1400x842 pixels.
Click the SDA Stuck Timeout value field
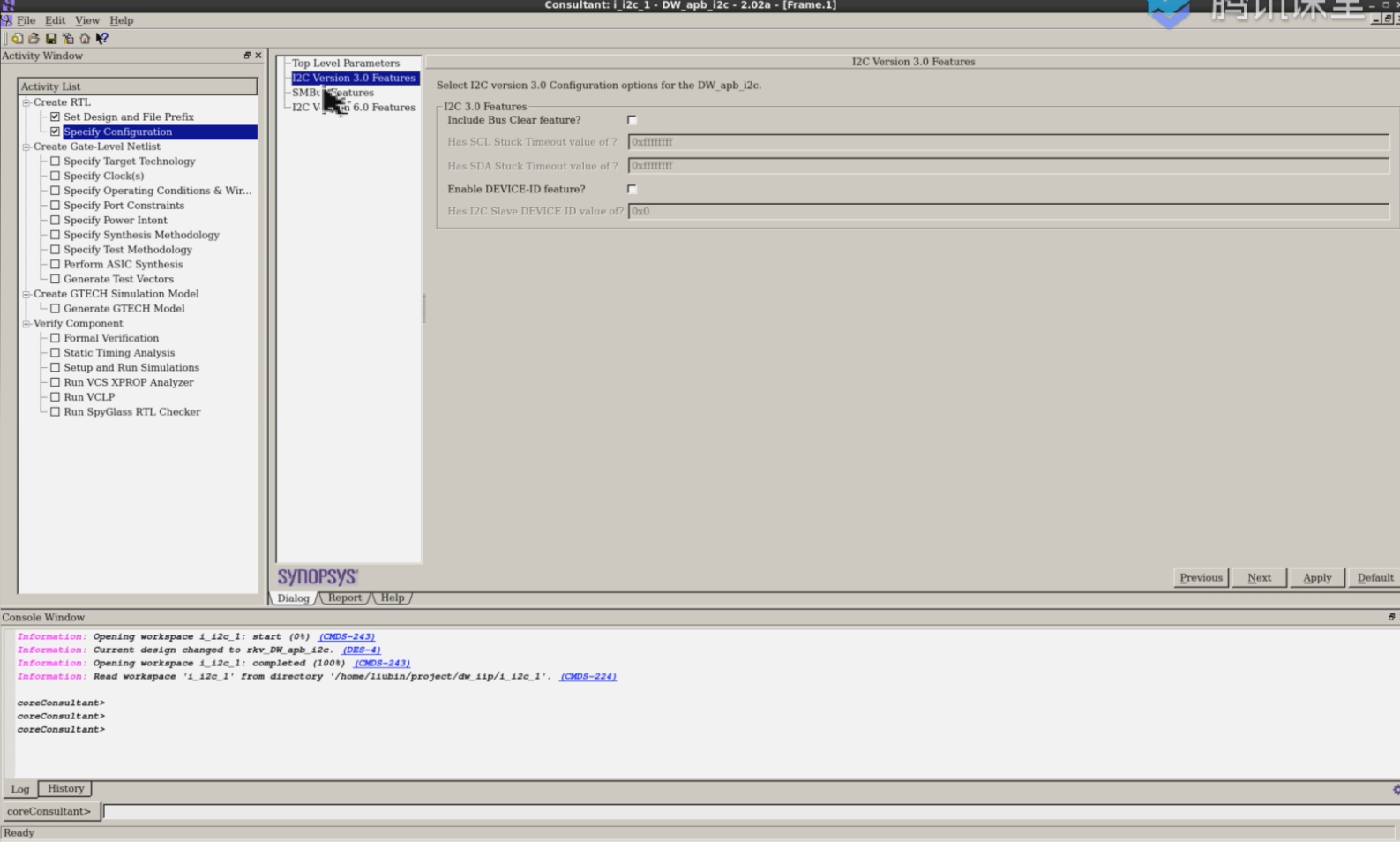pos(1008,166)
